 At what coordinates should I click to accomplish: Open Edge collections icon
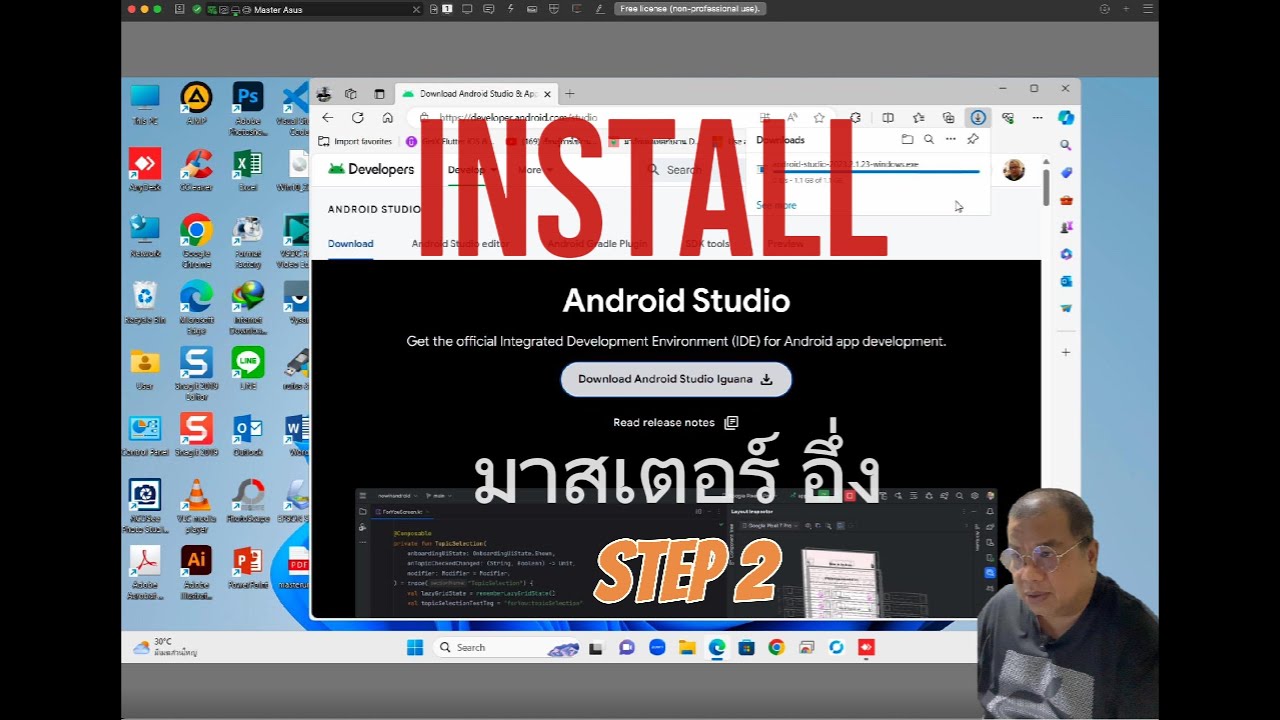(x=948, y=117)
